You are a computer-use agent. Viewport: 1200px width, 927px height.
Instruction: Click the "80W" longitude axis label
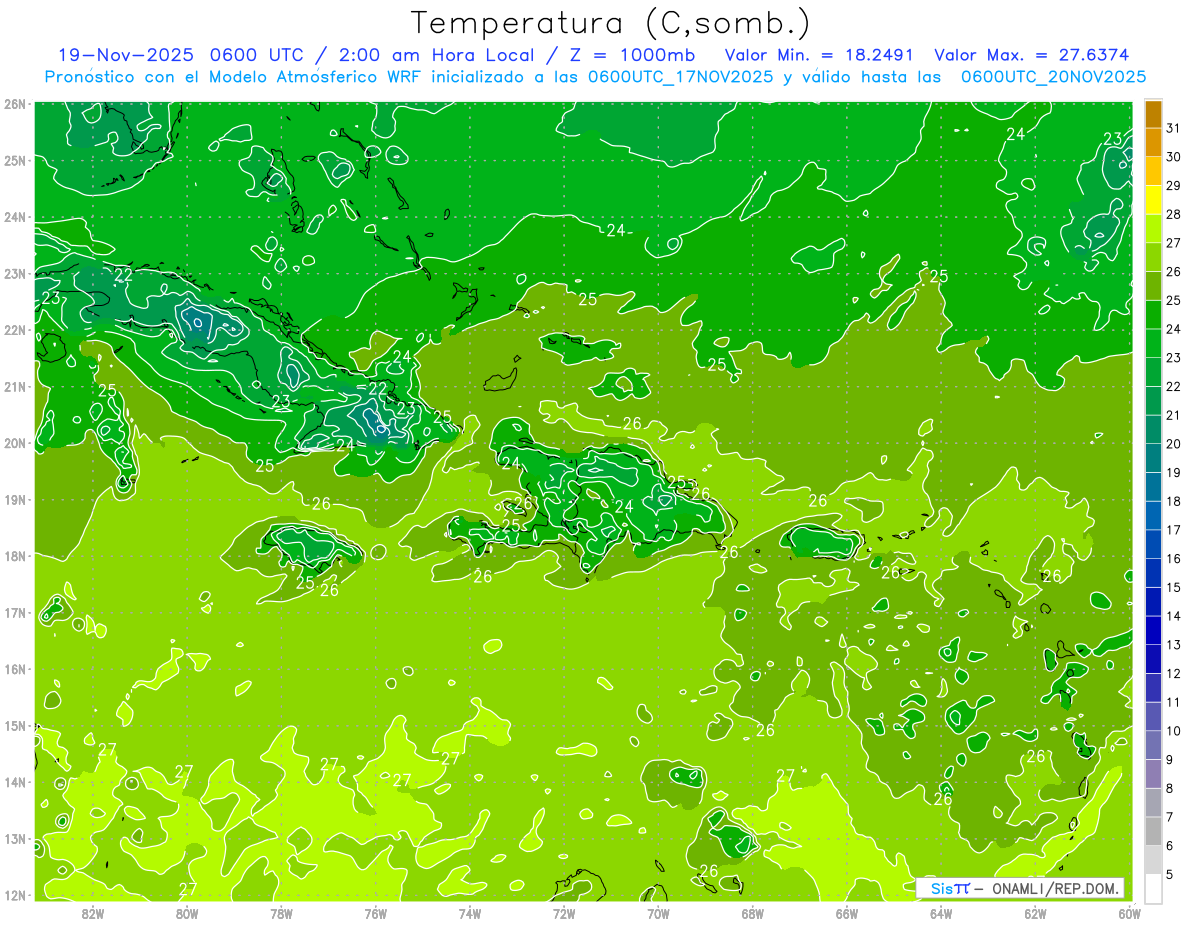coord(187,913)
